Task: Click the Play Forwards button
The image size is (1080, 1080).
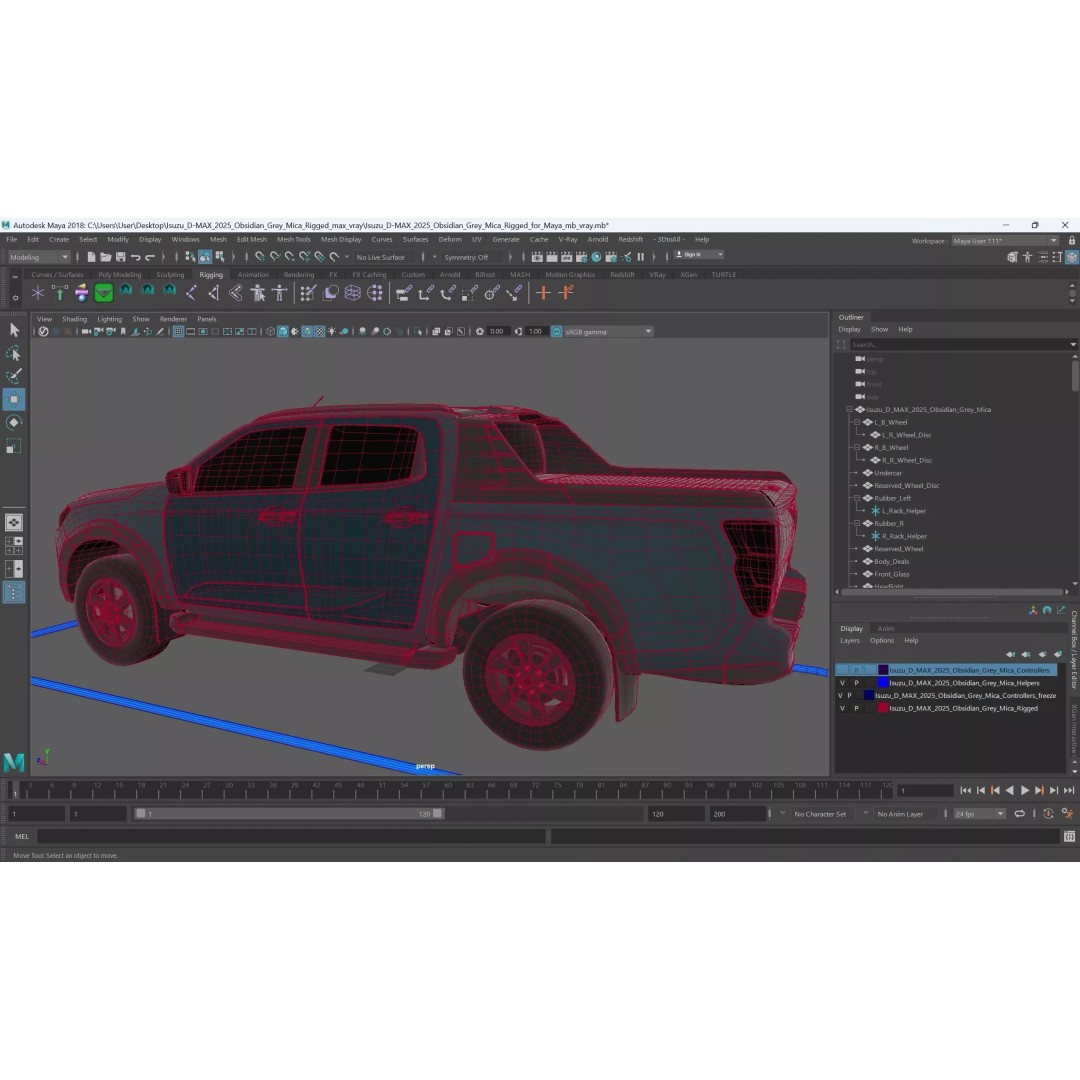Action: point(1024,791)
